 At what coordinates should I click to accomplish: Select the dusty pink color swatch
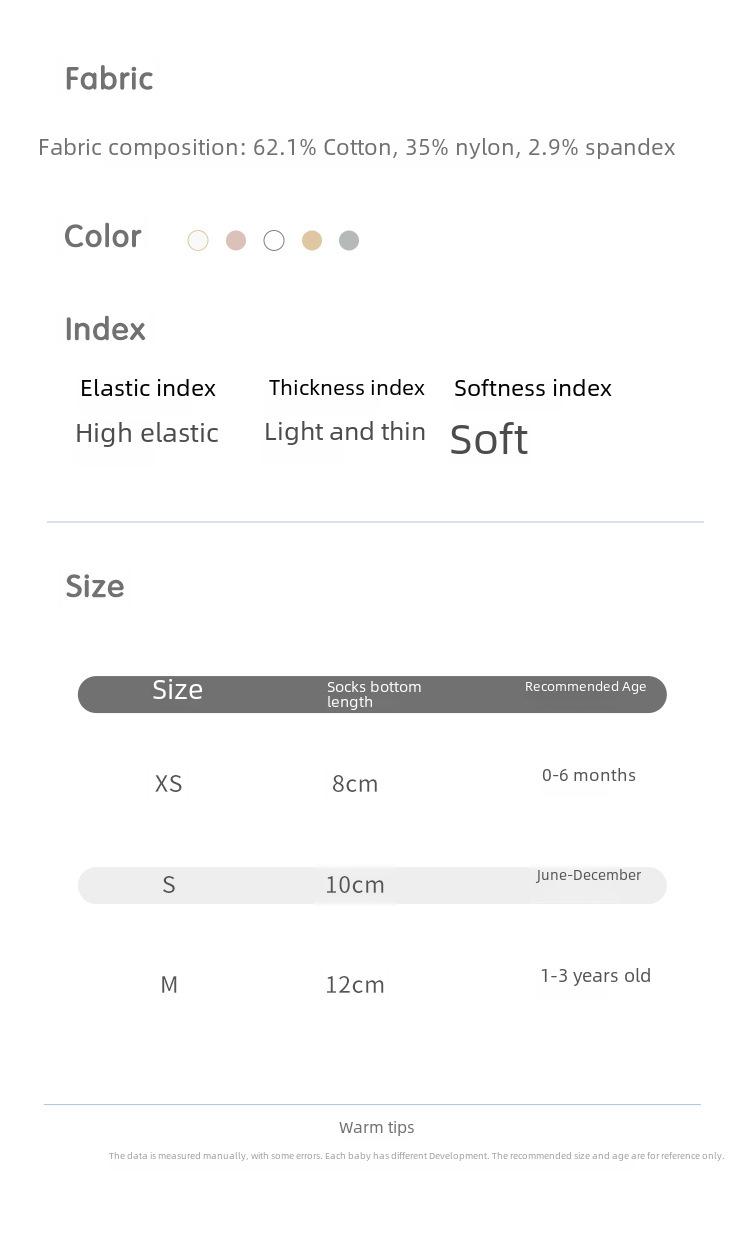click(236, 240)
